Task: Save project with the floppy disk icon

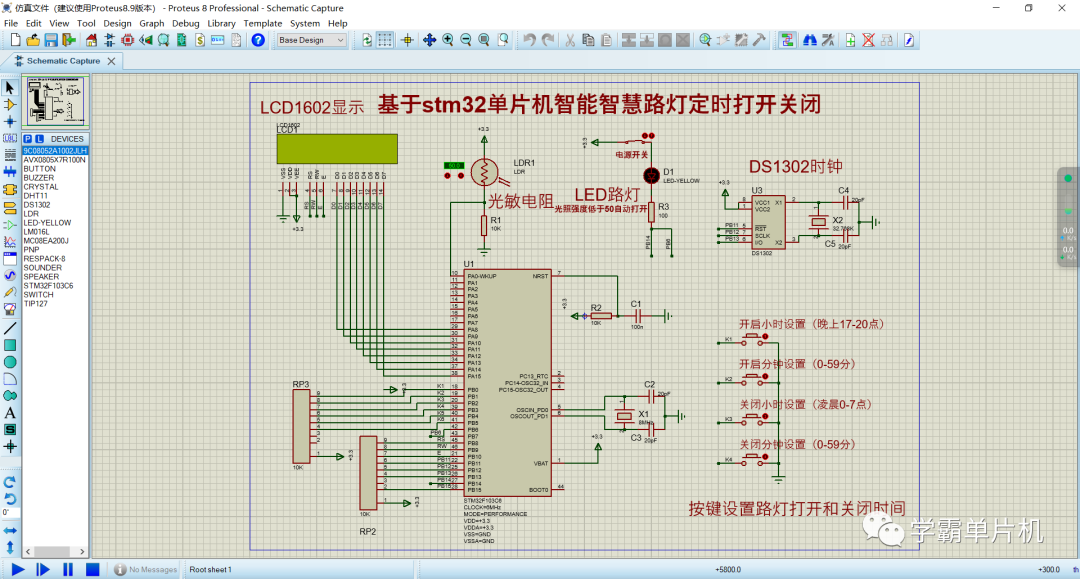Action: point(51,40)
